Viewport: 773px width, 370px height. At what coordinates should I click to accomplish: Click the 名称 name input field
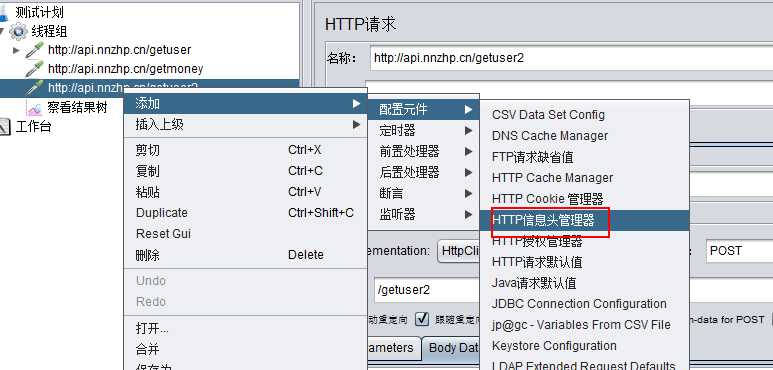(x=571, y=58)
